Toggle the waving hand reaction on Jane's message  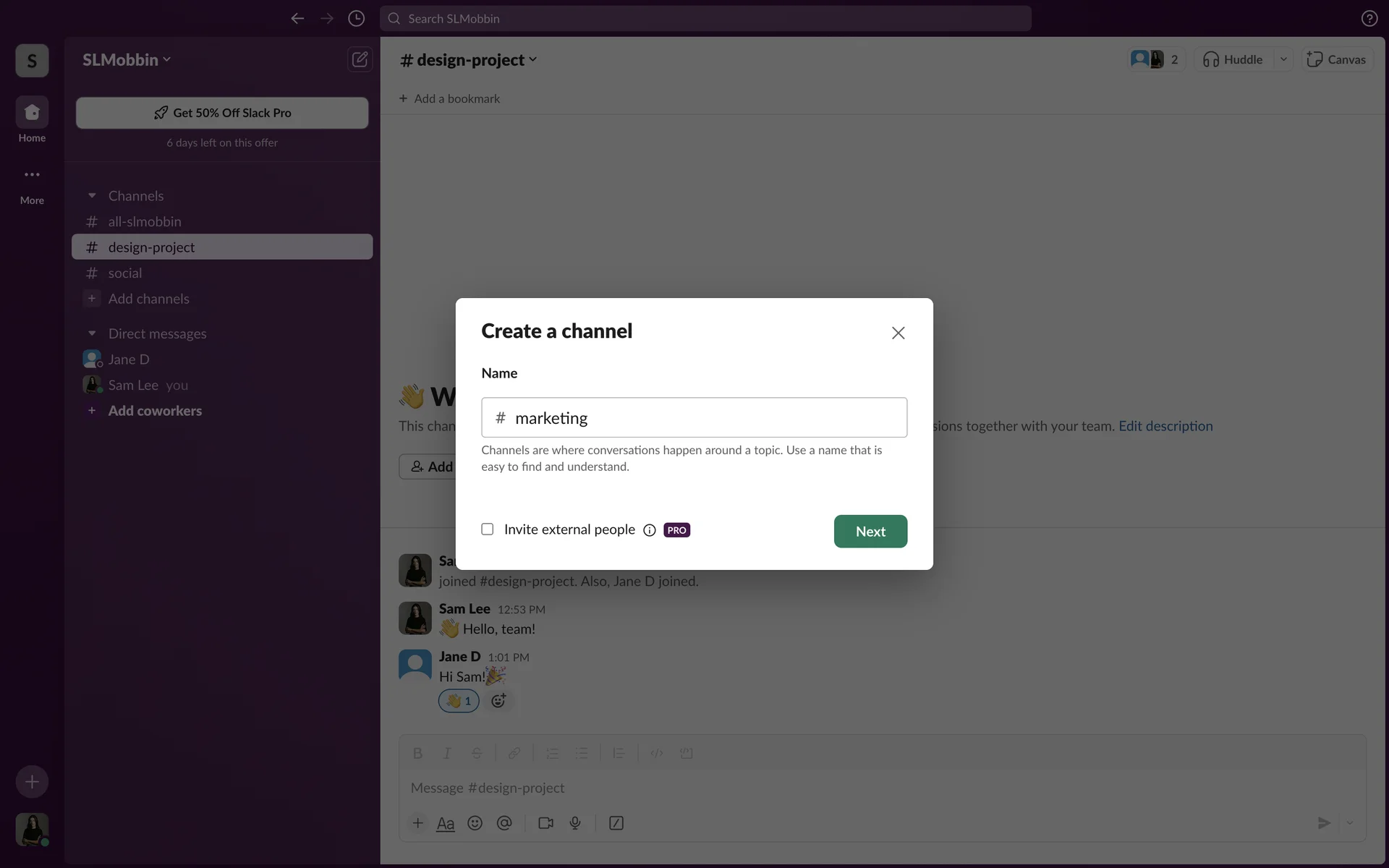coord(459,701)
